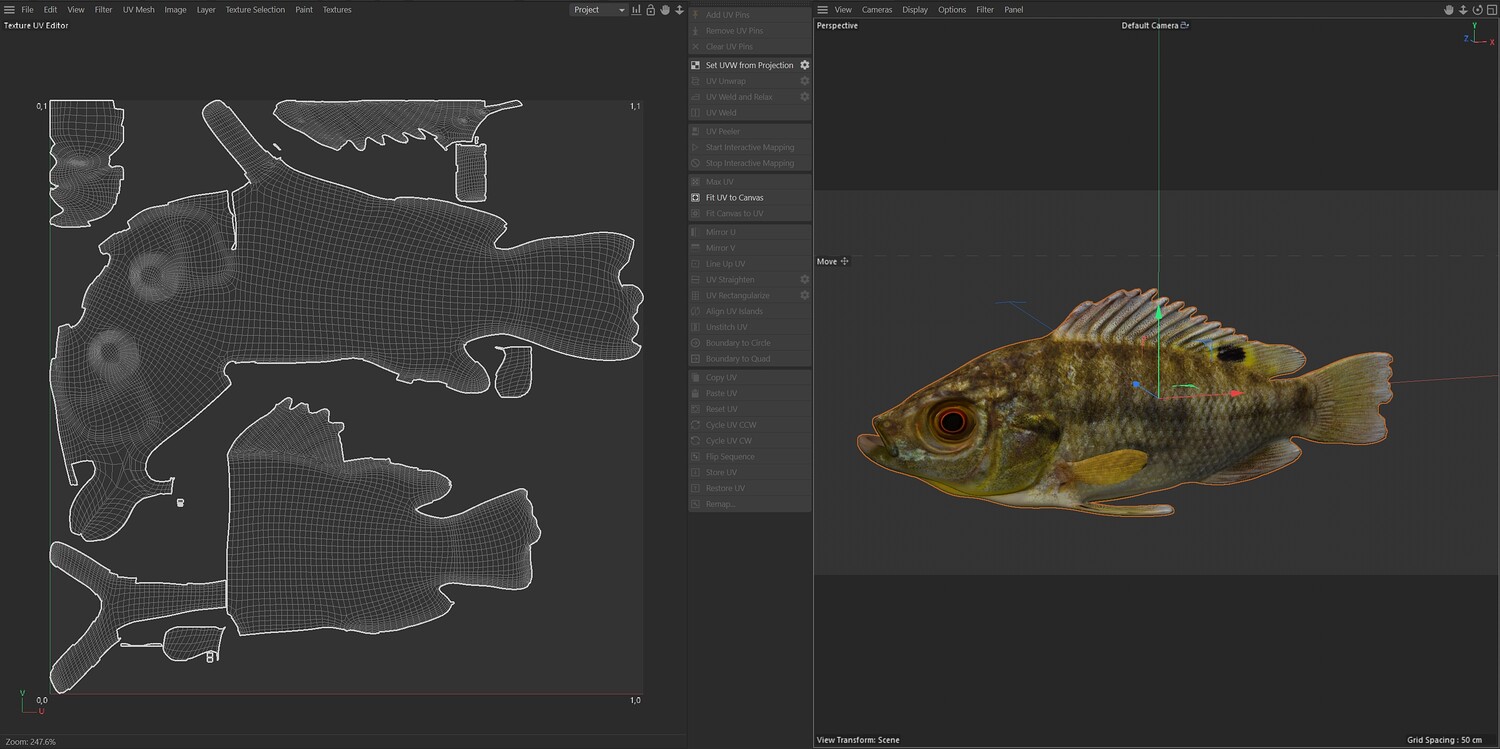The width and height of the screenshot is (1500, 749).
Task: Open the Image menu
Action: pos(175,10)
